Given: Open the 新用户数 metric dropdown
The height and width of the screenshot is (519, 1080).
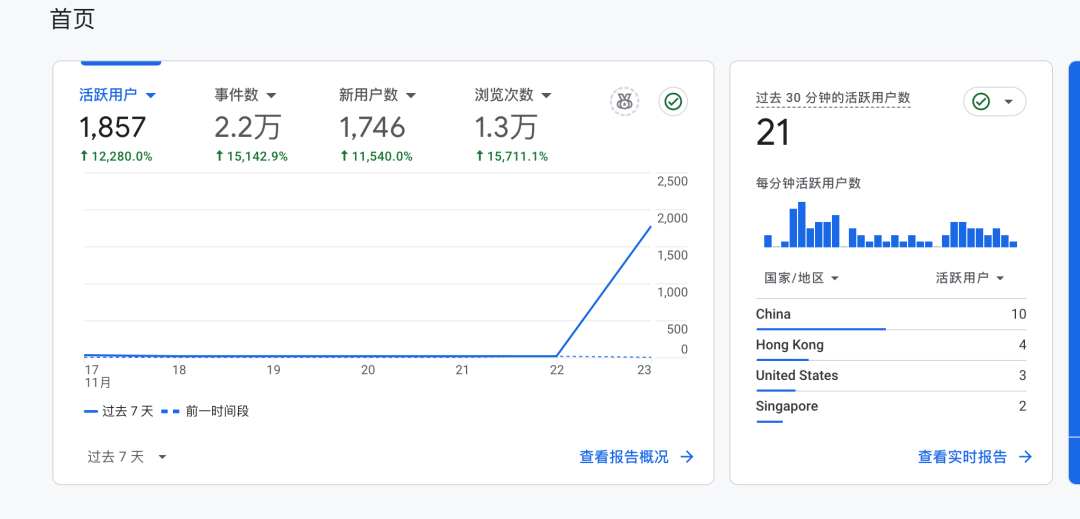Looking at the screenshot, I should tap(377, 95).
